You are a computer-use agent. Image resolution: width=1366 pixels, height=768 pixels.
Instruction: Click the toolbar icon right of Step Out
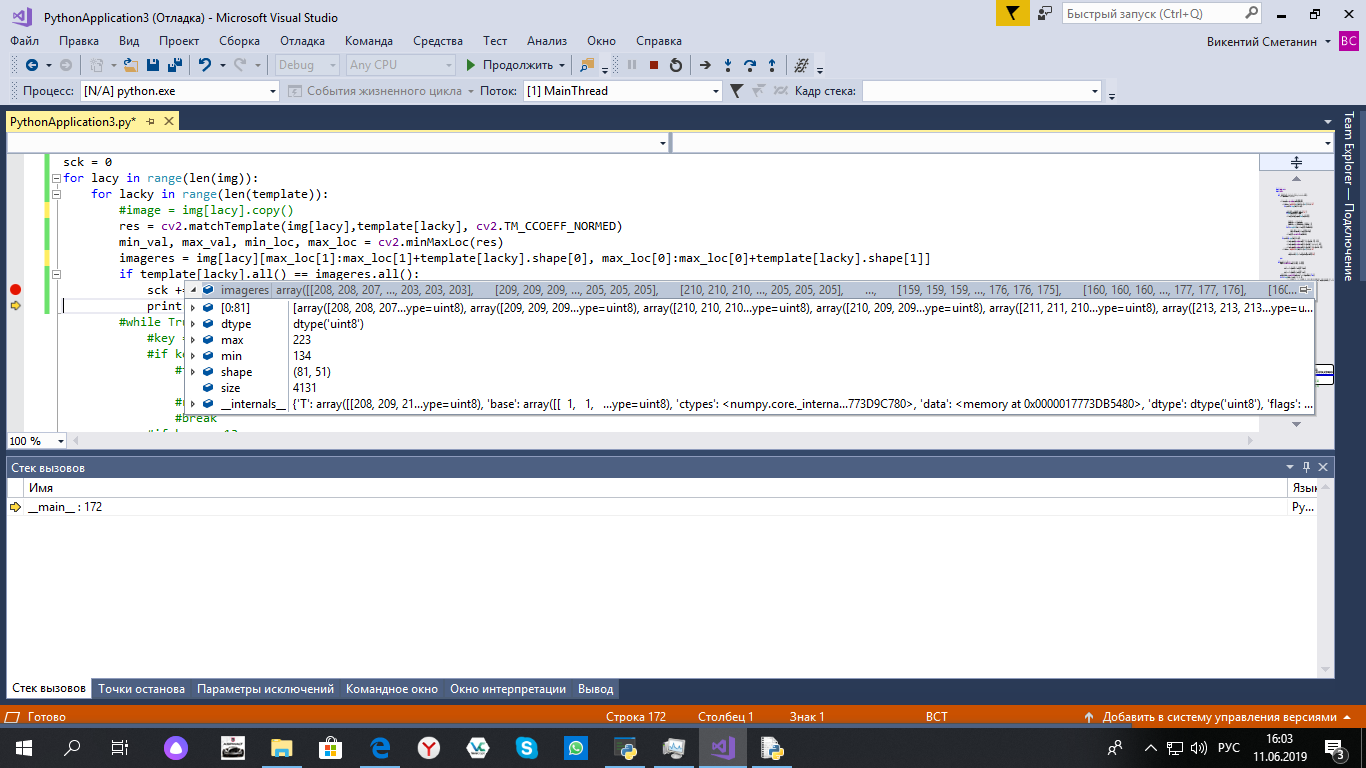[801, 65]
